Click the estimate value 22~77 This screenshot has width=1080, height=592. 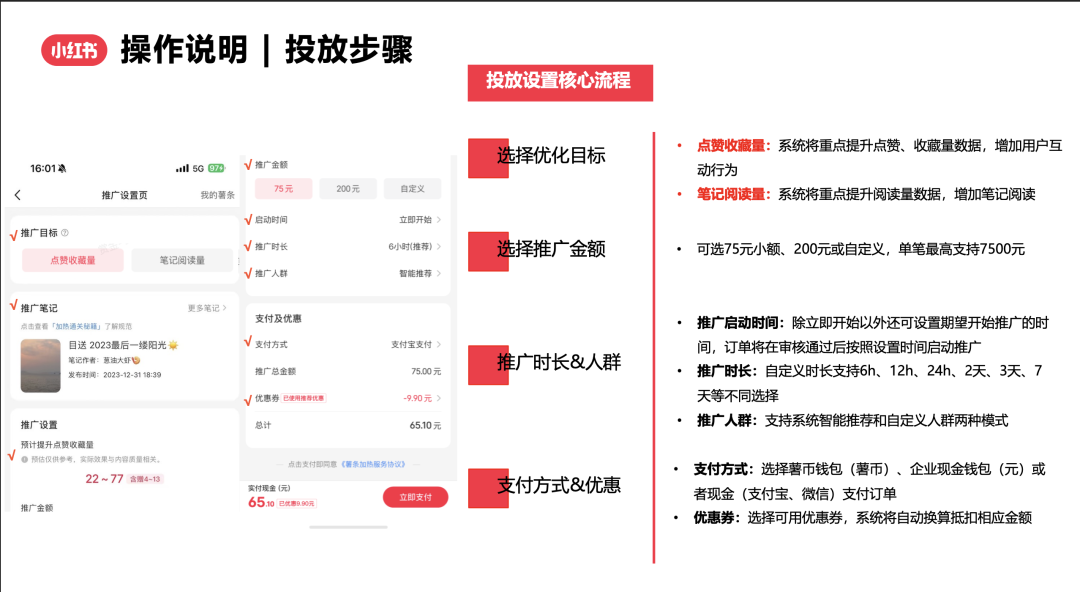pyautogui.click(x=104, y=479)
